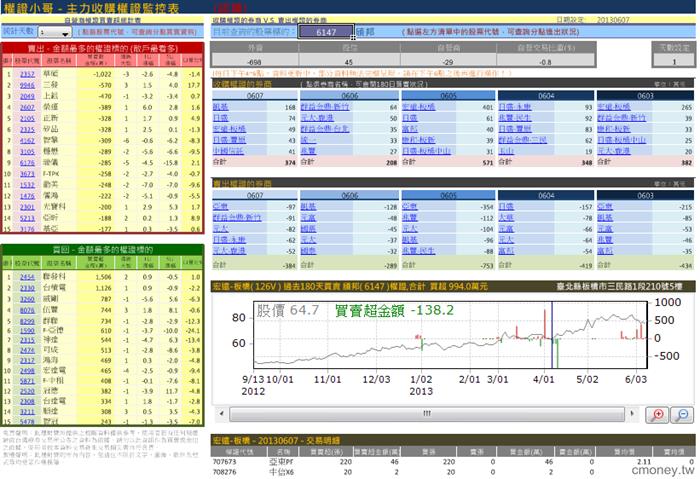Click the 亞東PF name cell
The width and height of the screenshot is (700, 479).
tap(281, 462)
